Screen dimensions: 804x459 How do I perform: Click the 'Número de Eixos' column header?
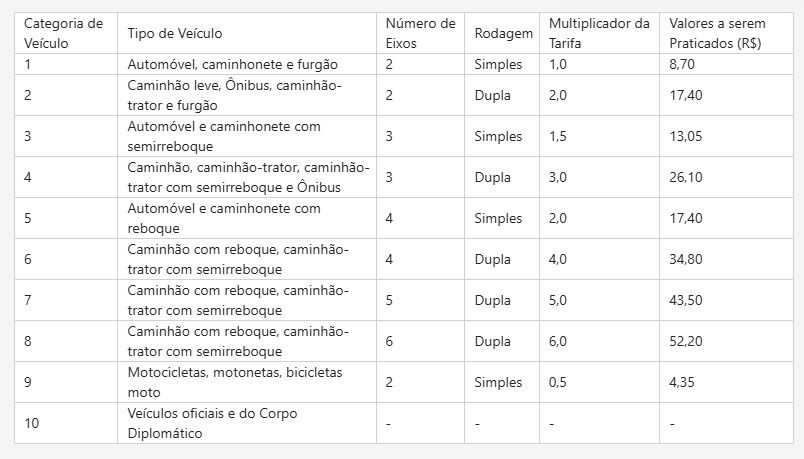point(420,33)
